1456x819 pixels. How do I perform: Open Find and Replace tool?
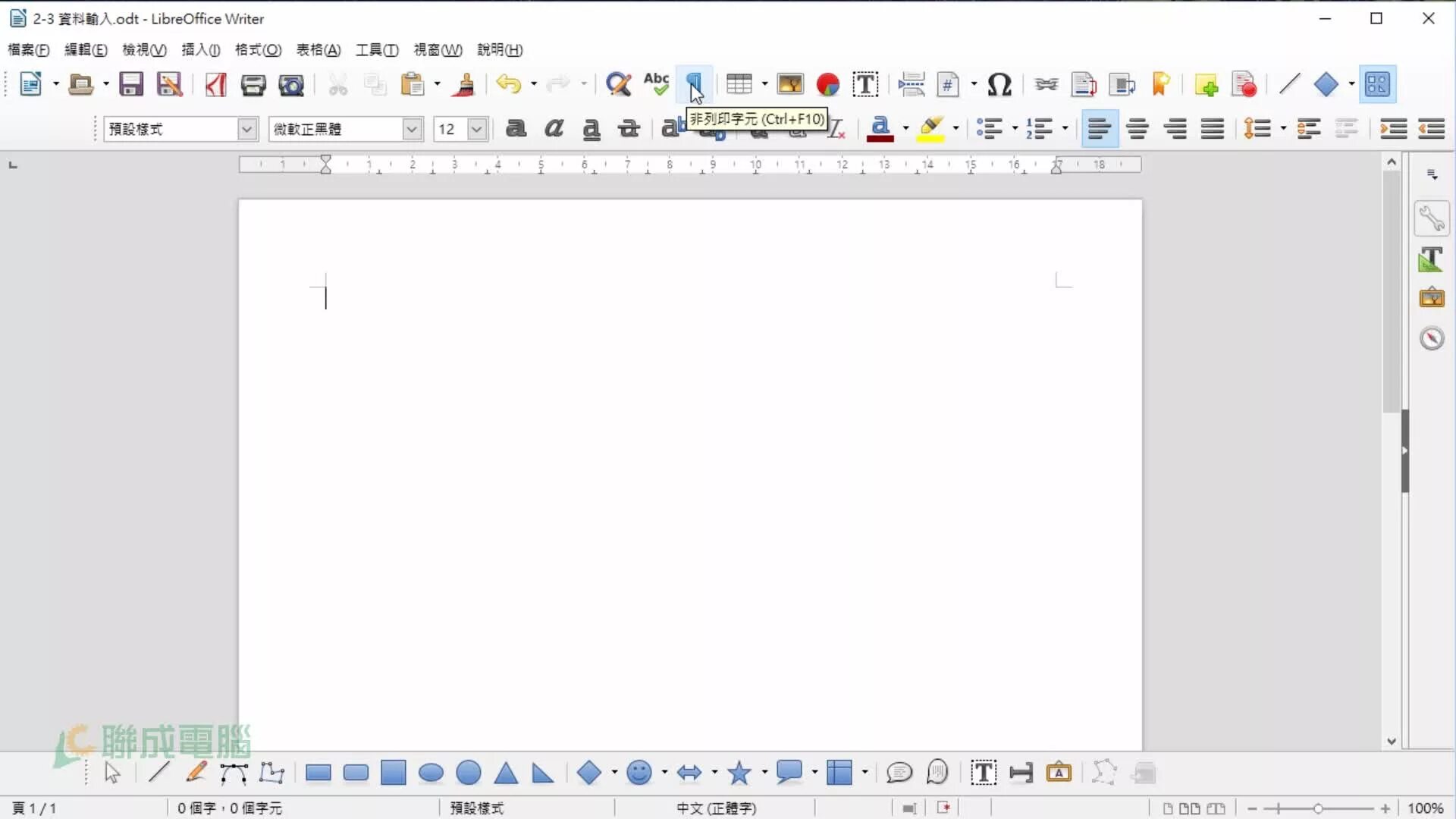(x=619, y=84)
